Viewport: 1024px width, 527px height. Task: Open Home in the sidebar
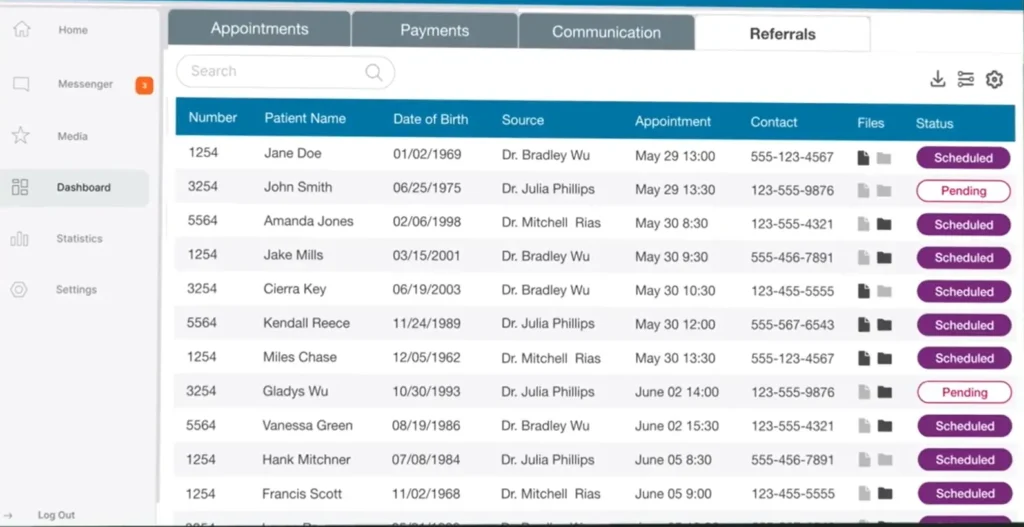(x=73, y=30)
